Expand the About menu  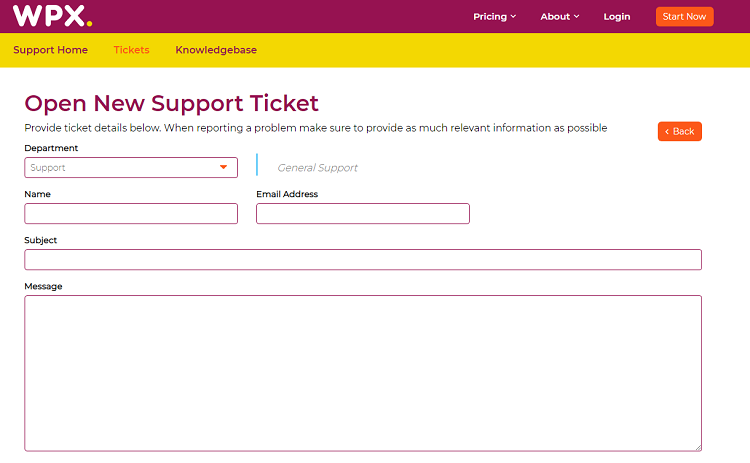coord(560,17)
